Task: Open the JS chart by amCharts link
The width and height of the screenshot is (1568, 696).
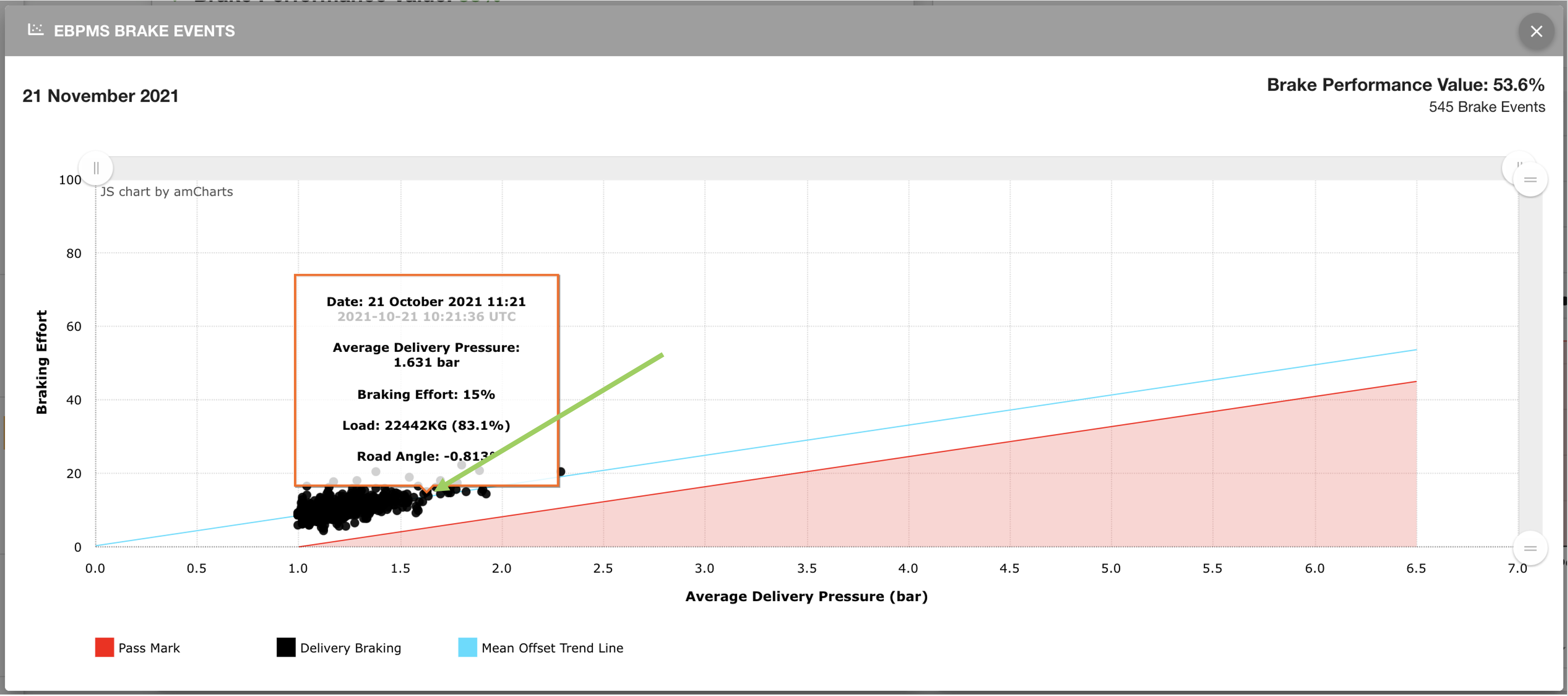Action: [x=167, y=192]
